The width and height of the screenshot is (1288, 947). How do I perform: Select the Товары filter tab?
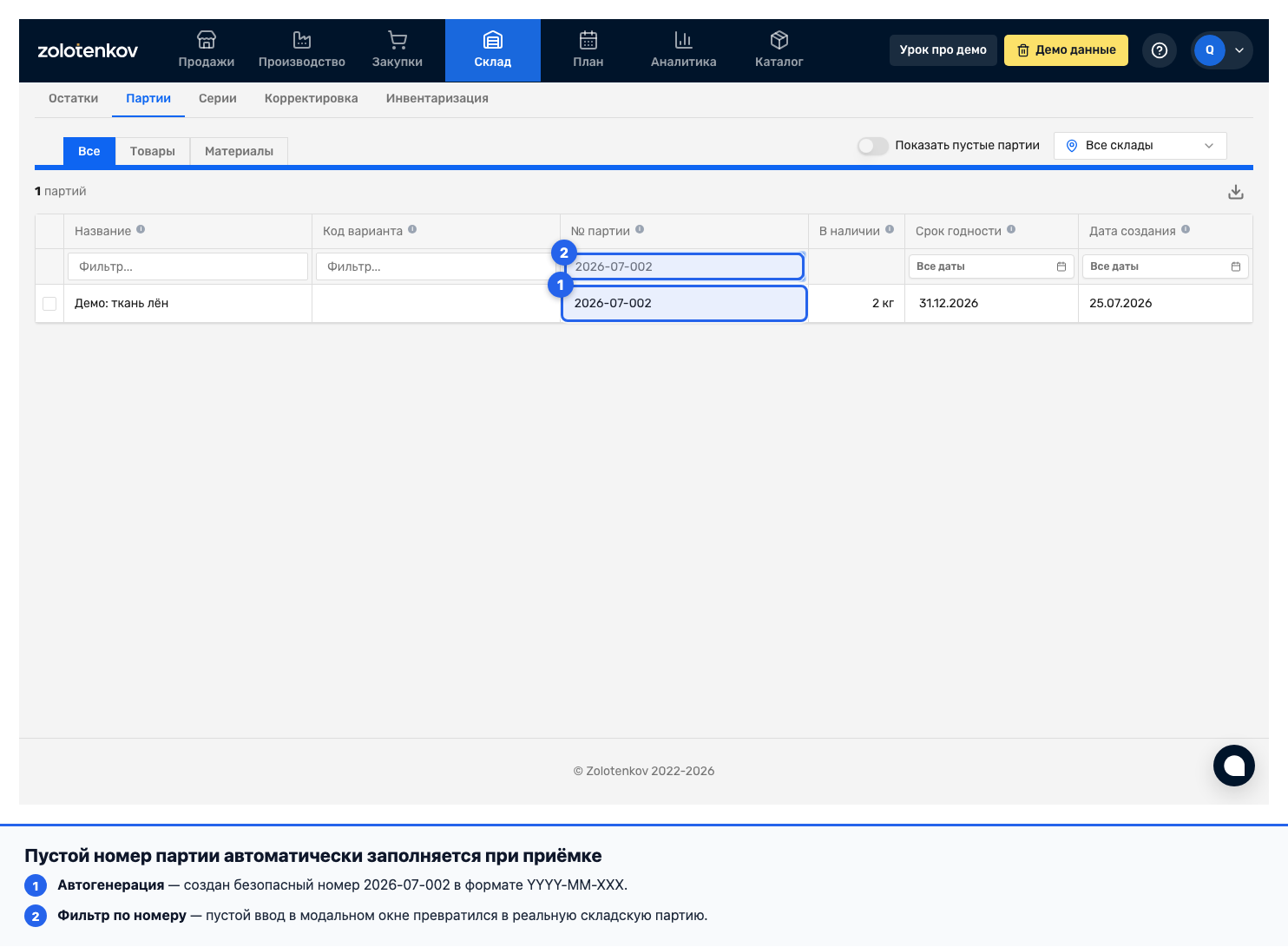(153, 151)
